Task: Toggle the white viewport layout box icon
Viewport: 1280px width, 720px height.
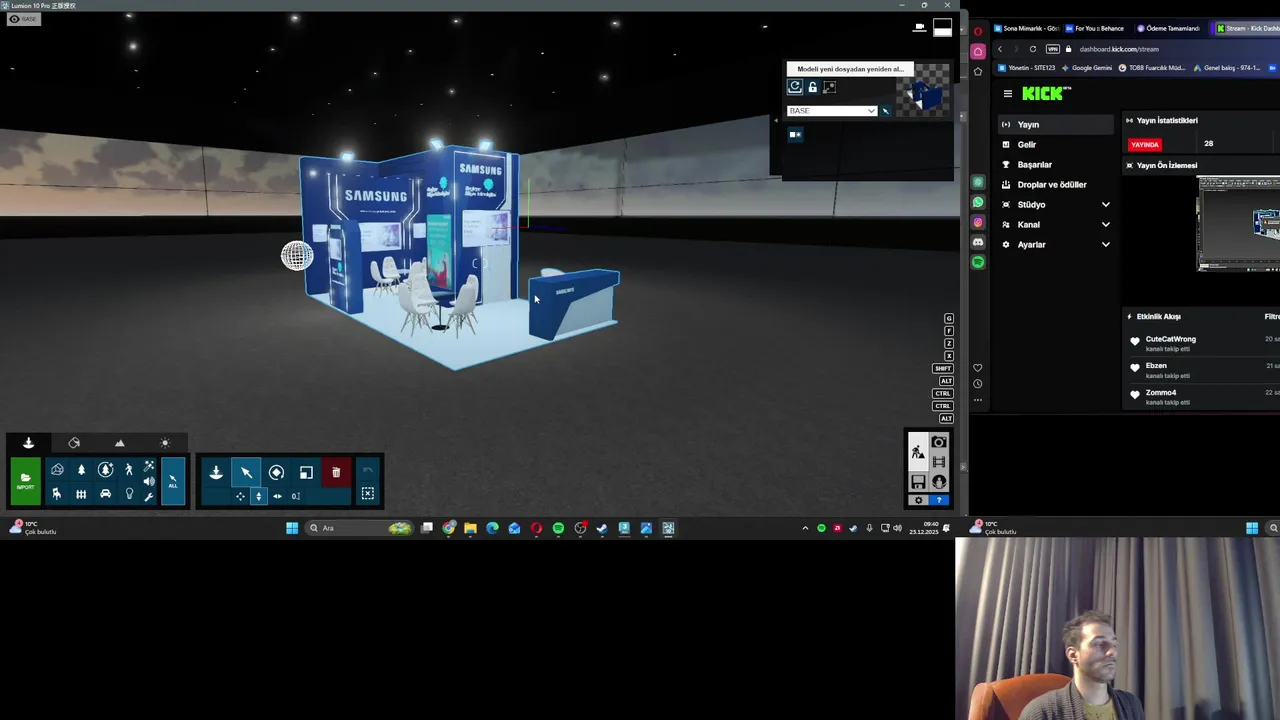Action: click(x=942, y=29)
